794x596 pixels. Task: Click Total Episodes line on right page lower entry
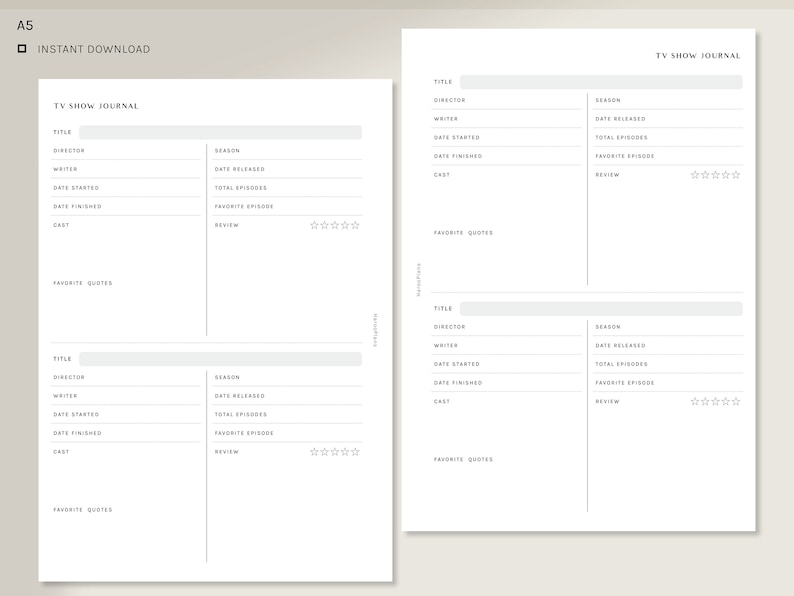(668, 365)
